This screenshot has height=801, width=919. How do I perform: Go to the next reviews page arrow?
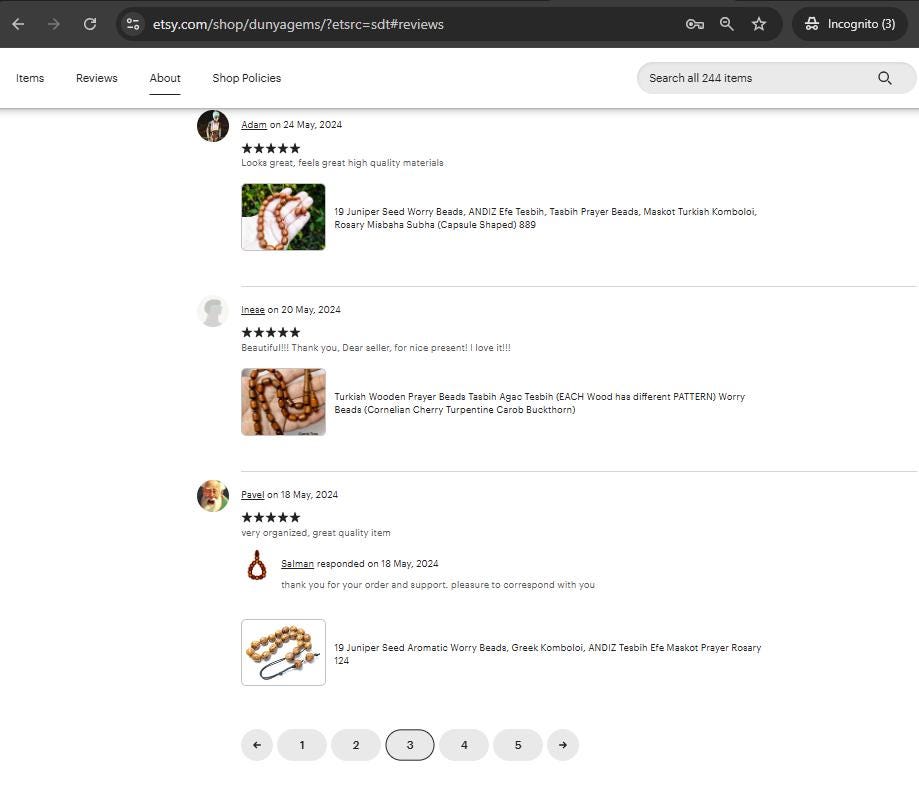(x=563, y=745)
